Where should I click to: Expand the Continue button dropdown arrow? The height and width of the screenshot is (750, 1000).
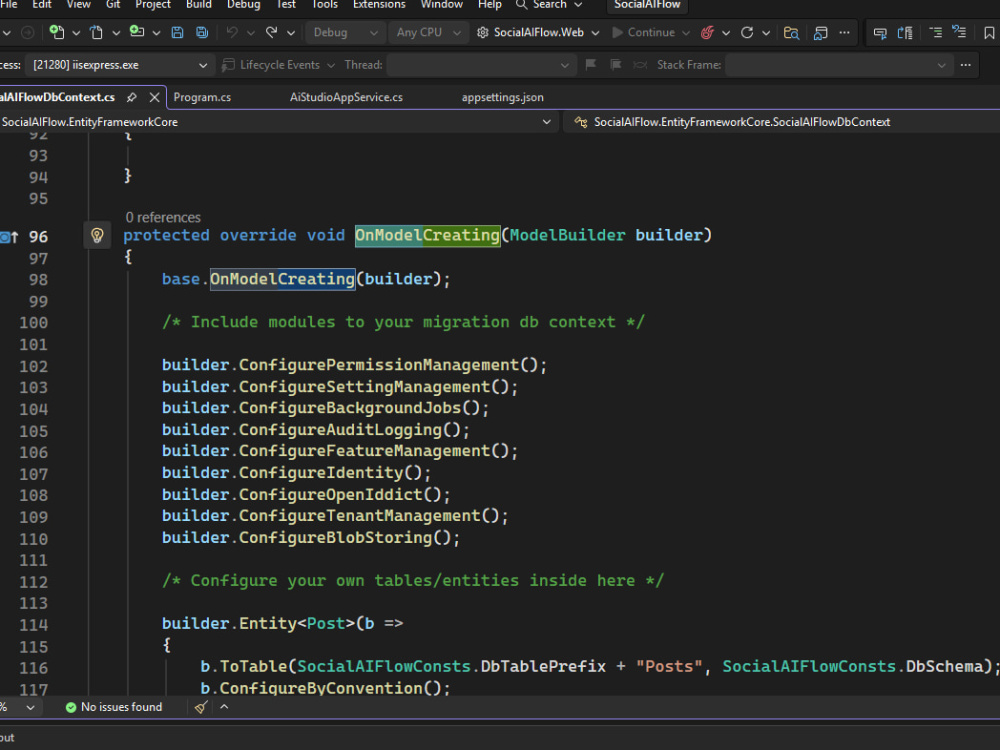[686, 33]
